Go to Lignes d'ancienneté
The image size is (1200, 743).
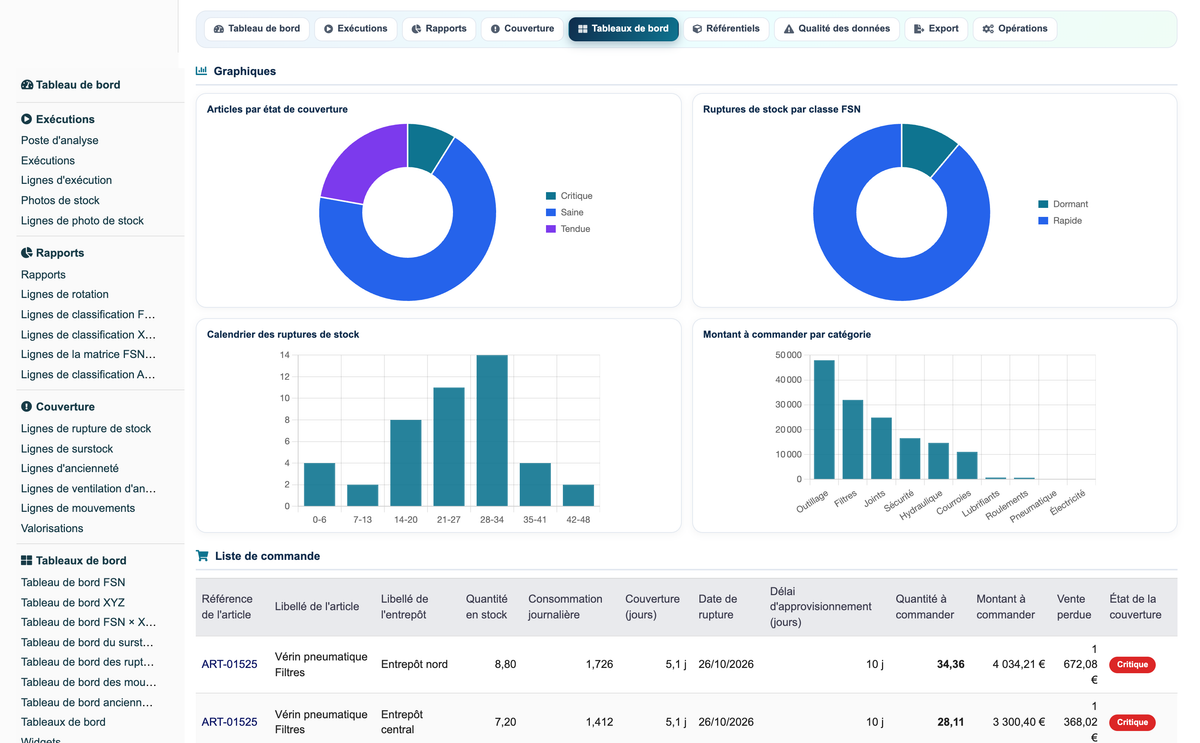(x=70, y=469)
